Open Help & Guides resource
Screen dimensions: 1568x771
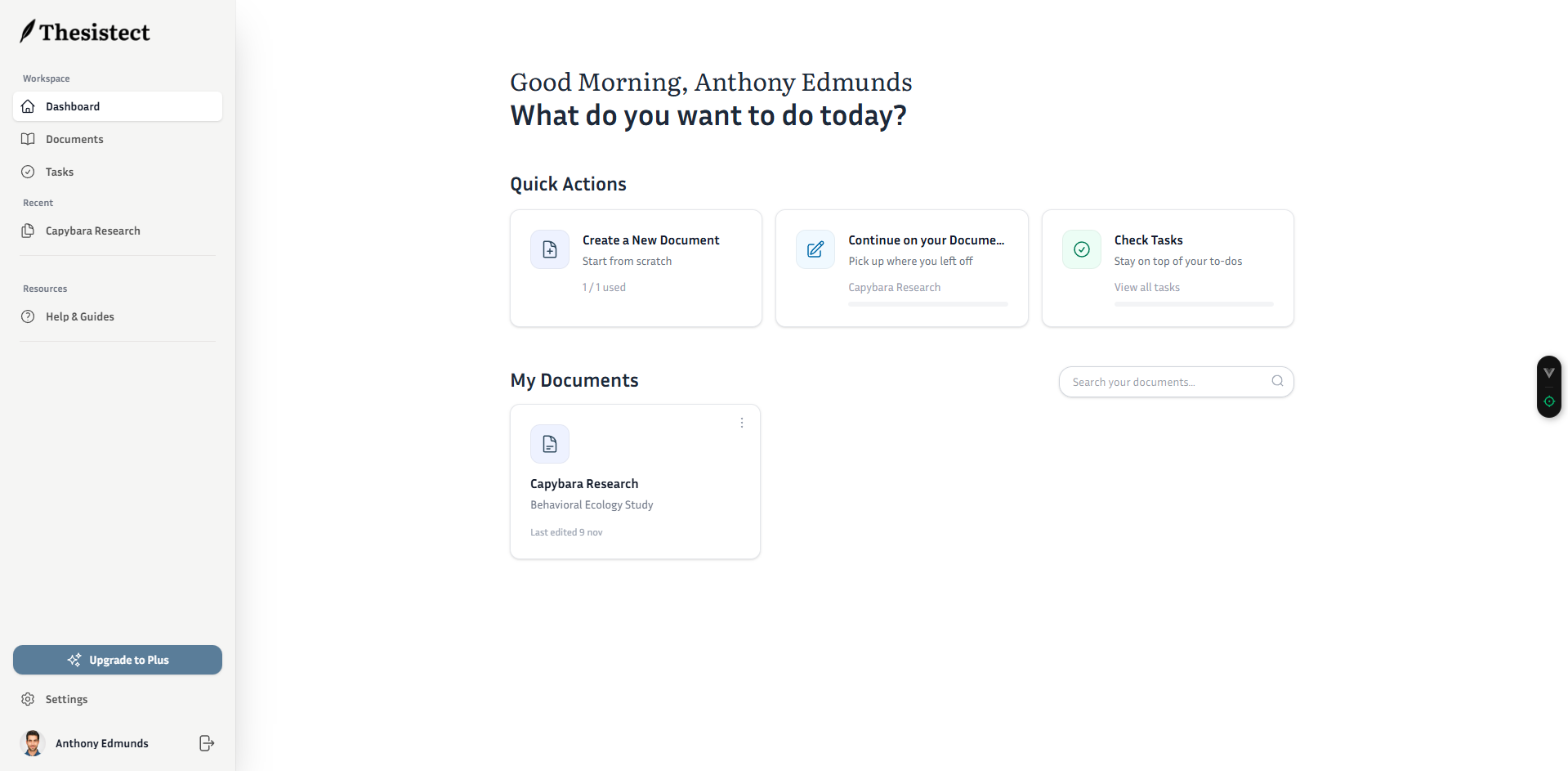(x=79, y=316)
